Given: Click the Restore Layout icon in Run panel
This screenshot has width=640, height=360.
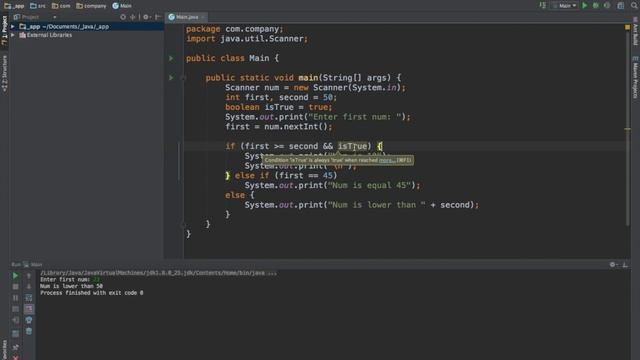Looking at the screenshot, I should 15,333.
